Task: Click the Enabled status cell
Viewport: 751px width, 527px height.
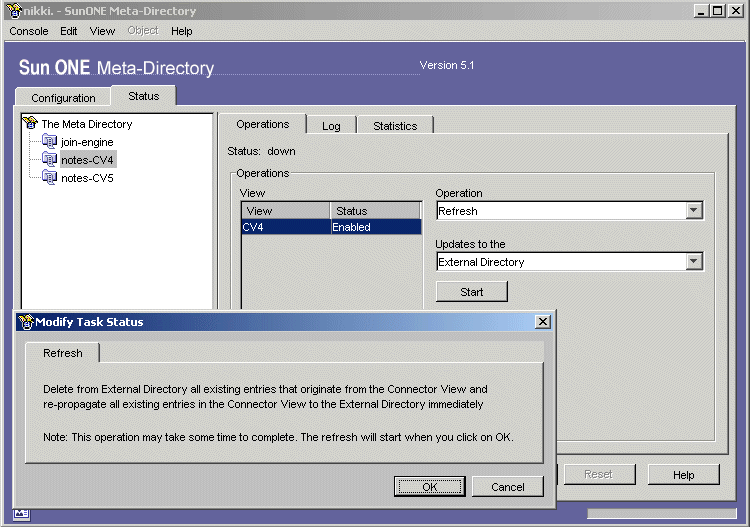Action: click(376, 227)
